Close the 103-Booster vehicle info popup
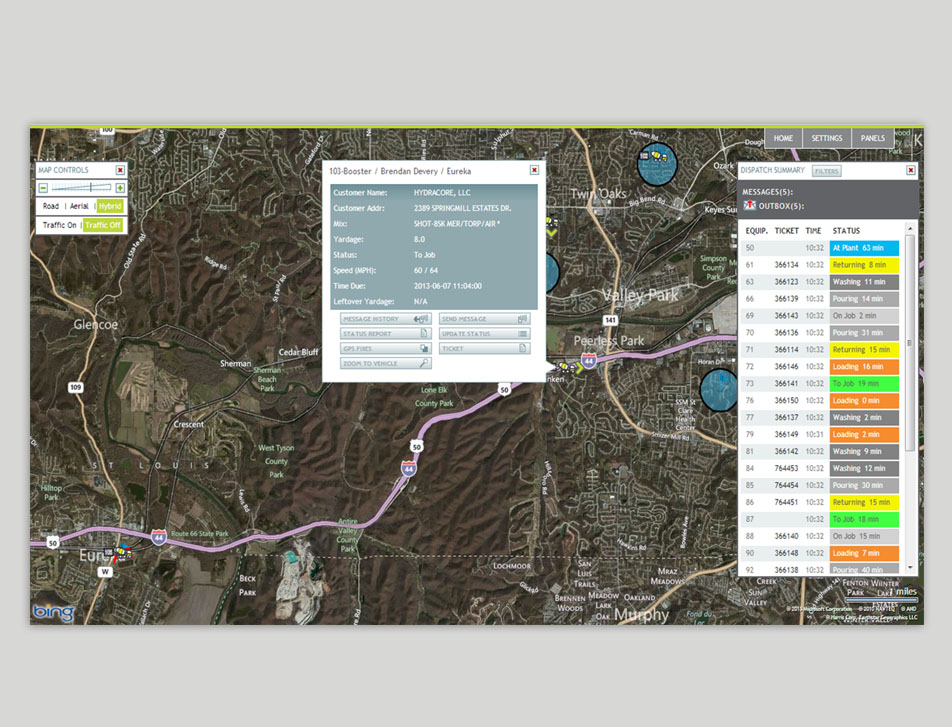The width and height of the screenshot is (952, 727). (x=534, y=170)
